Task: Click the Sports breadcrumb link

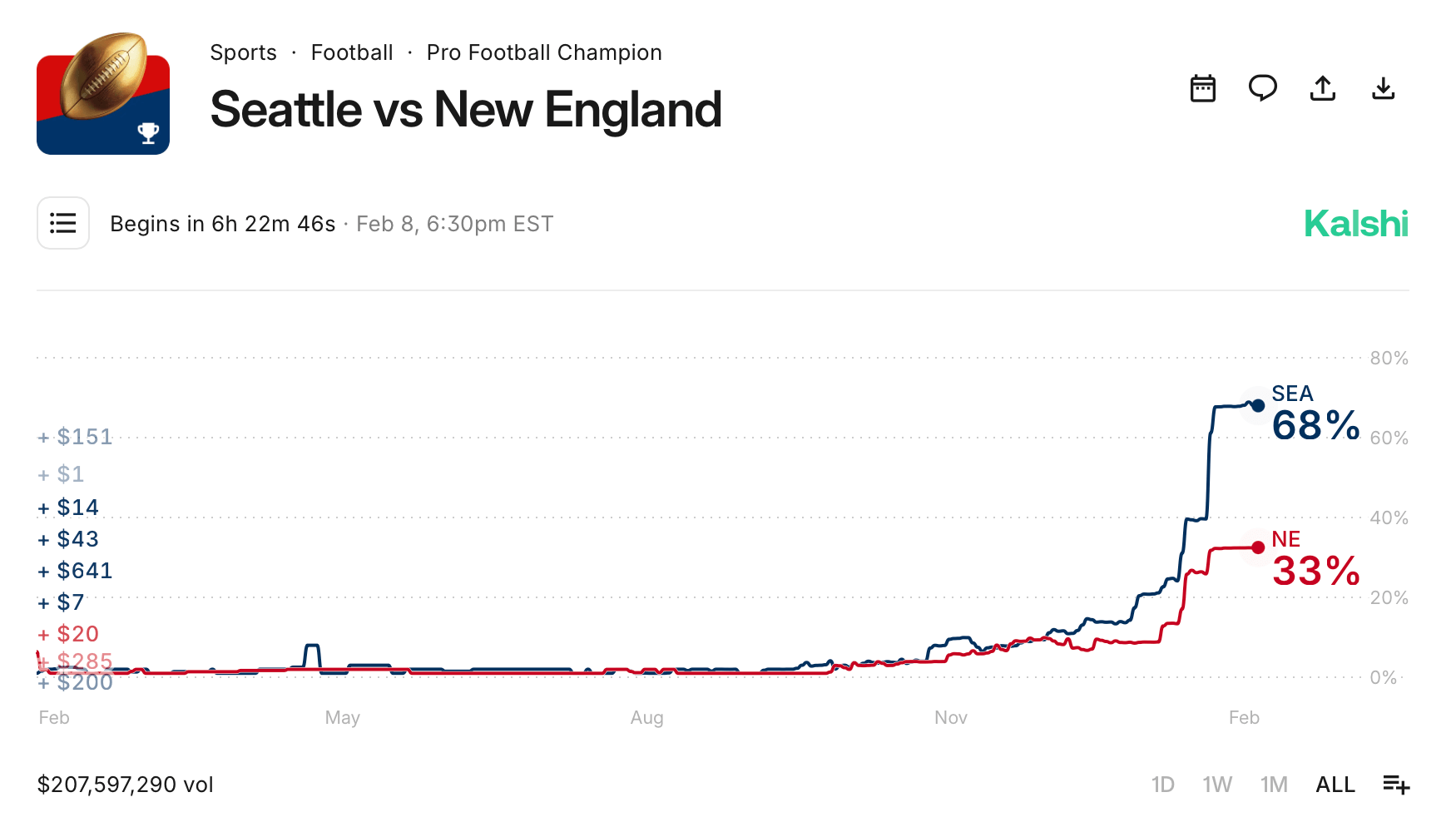Action: 243,52
